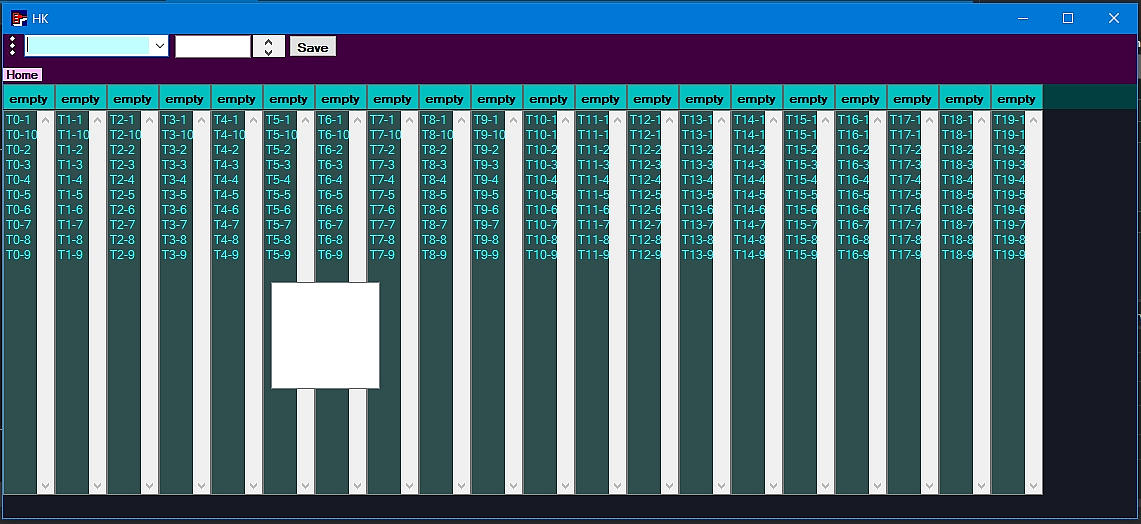Click the T6 list scrollbar down arrow
This screenshot has width=1141, height=524.
tap(357, 485)
